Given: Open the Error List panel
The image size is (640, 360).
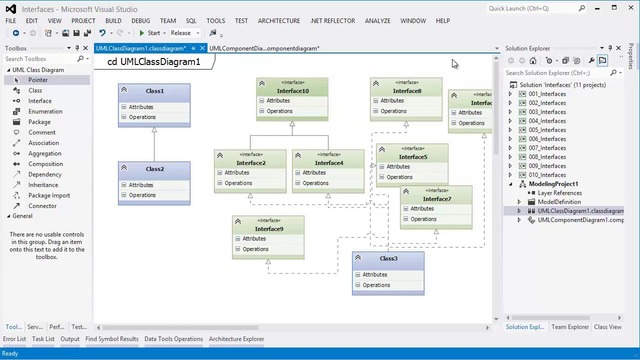Looking at the screenshot, I should pyautogui.click(x=14, y=339).
